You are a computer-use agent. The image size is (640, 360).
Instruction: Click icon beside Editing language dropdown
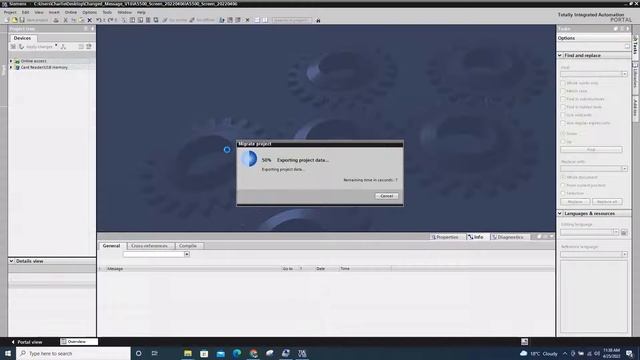point(624,232)
